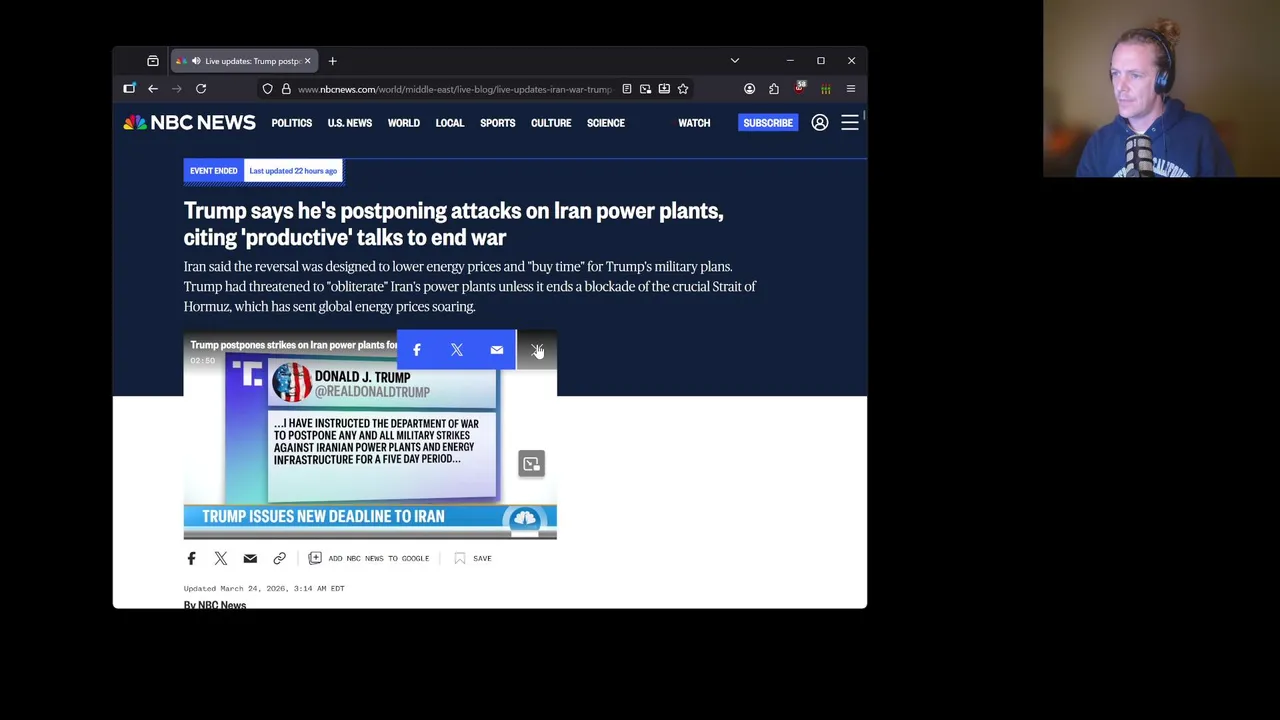Image resolution: width=1280 pixels, height=720 pixels.
Task: Open the Sports section
Action: click(498, 123)
